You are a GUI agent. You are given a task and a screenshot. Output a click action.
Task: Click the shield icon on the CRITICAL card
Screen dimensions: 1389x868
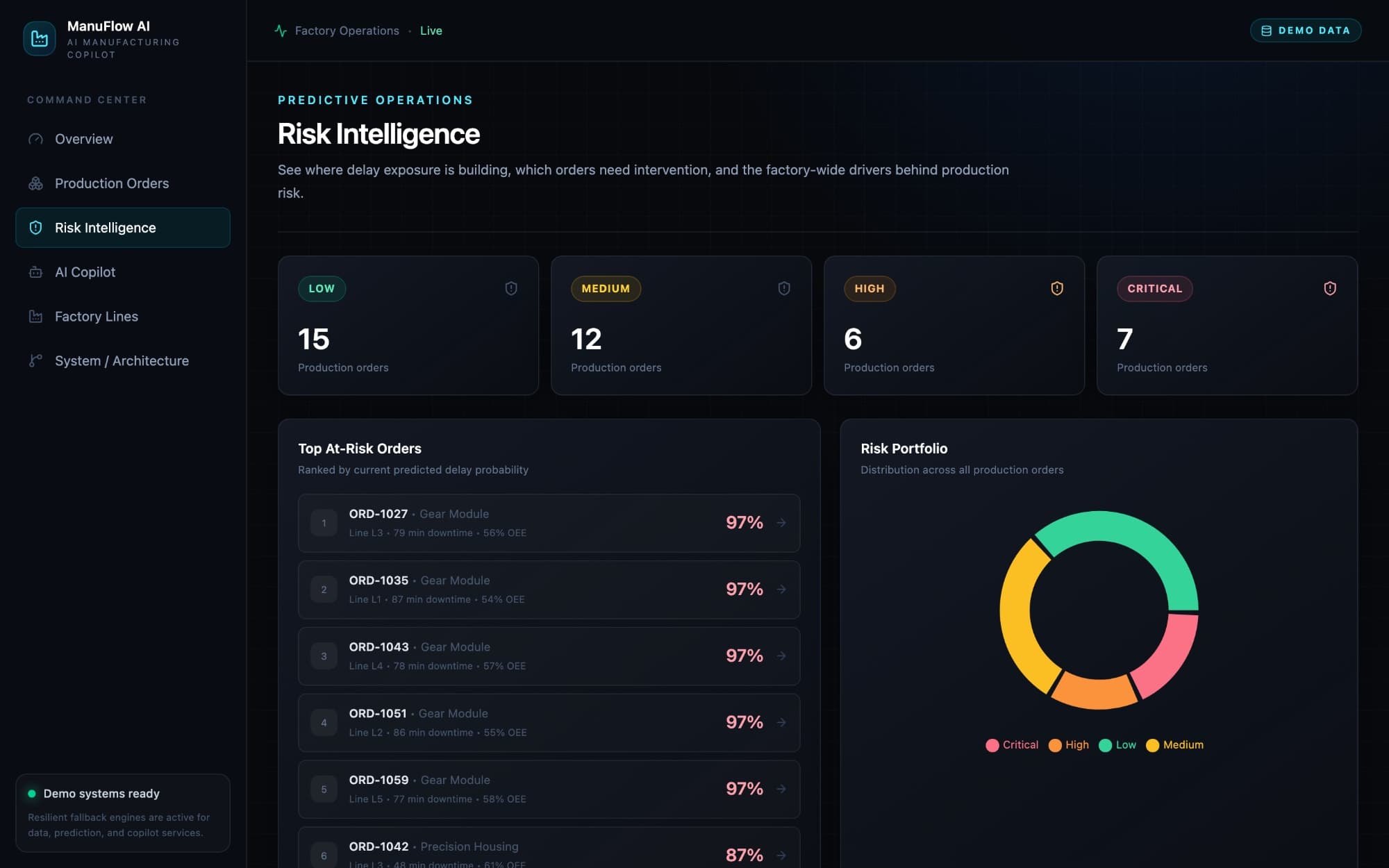pos(1330,288)
